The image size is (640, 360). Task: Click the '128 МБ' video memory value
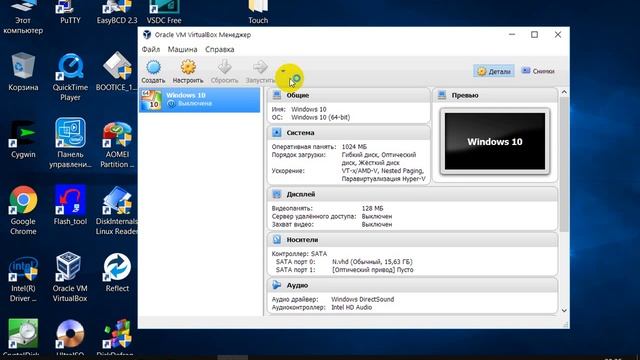[372, 208]
